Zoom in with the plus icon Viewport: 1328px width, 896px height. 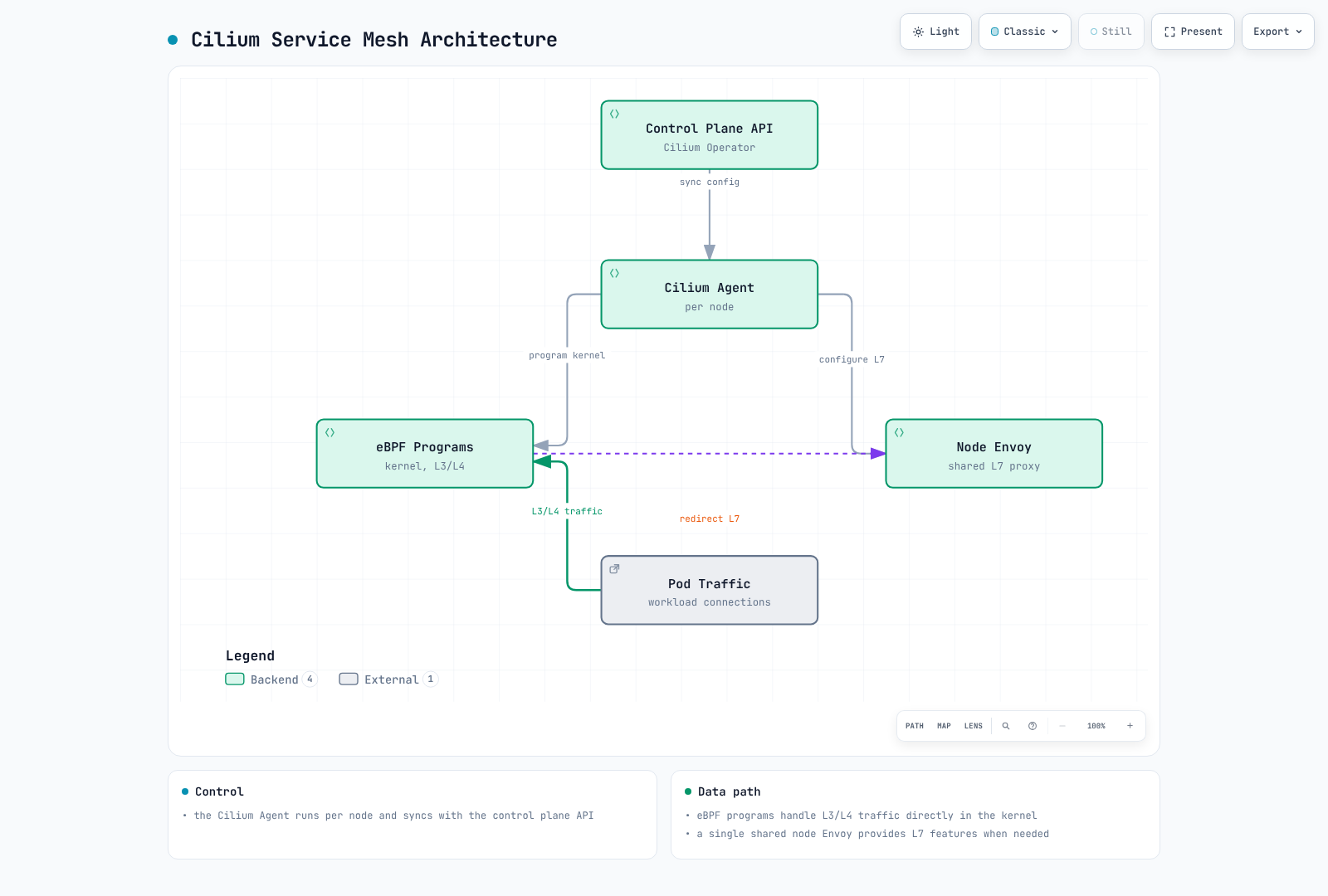[1130, 726]
